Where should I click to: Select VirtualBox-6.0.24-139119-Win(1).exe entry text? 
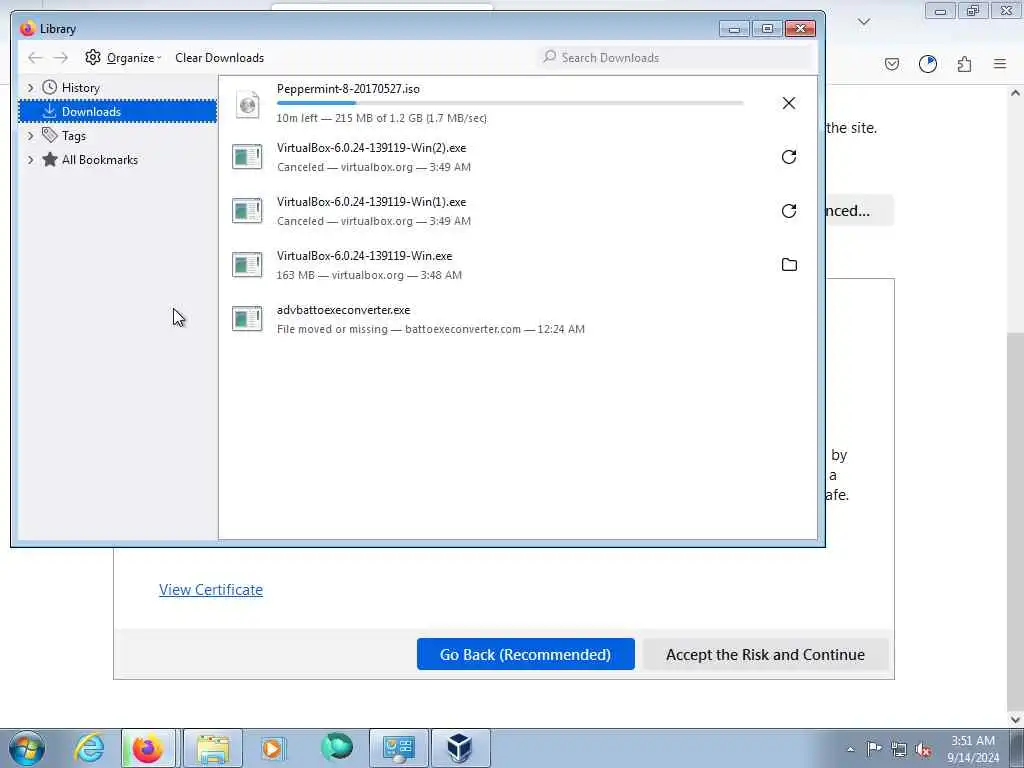tap(372, 202)
